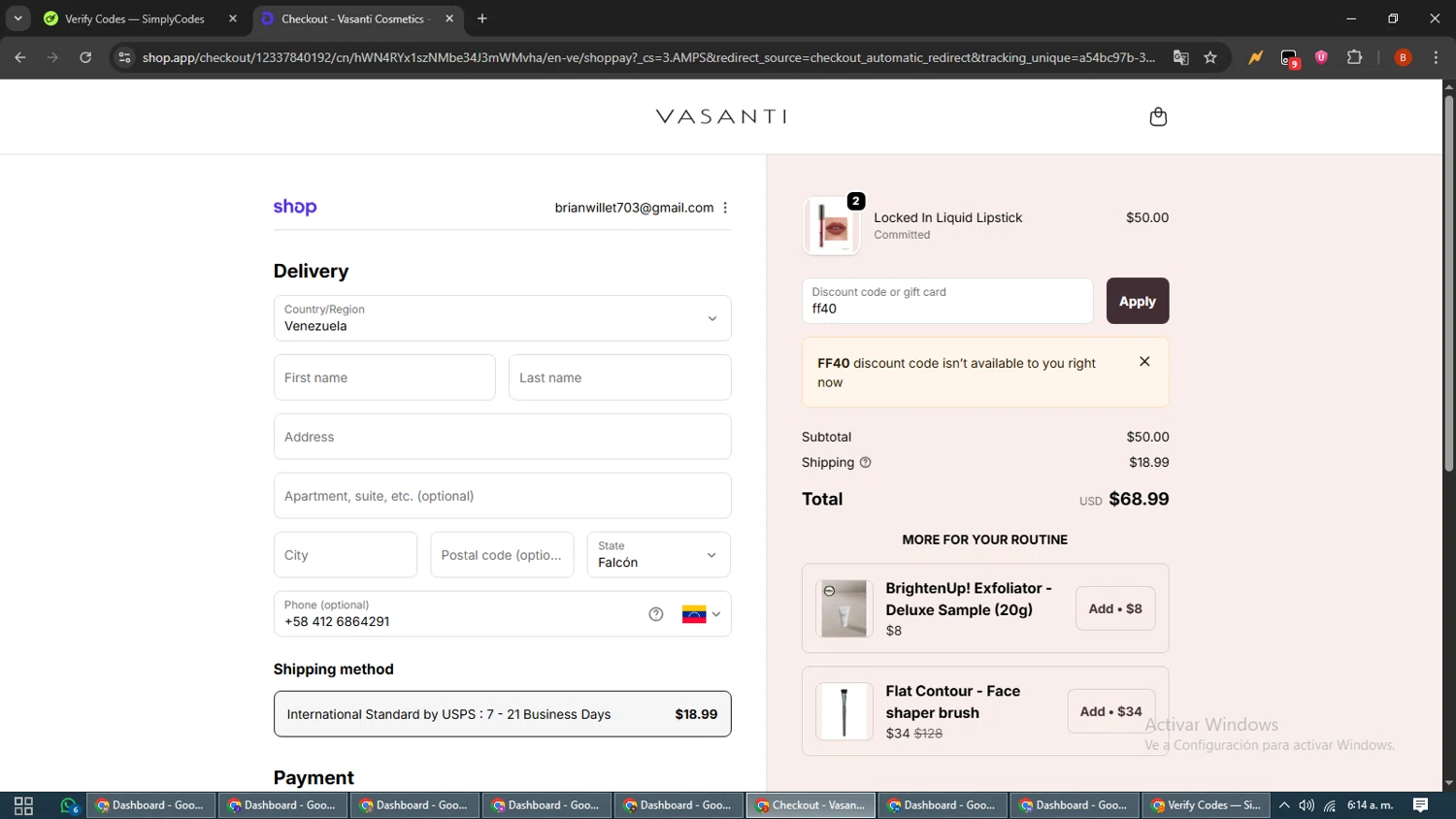Screen dimensions: 1456x819
Task: Translate this page icon
Action: (1180, 57)
